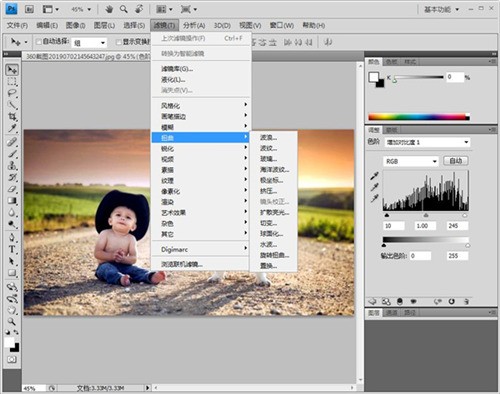Select the Blur tool
Screen dimensions: 500x394
[12, 212]
